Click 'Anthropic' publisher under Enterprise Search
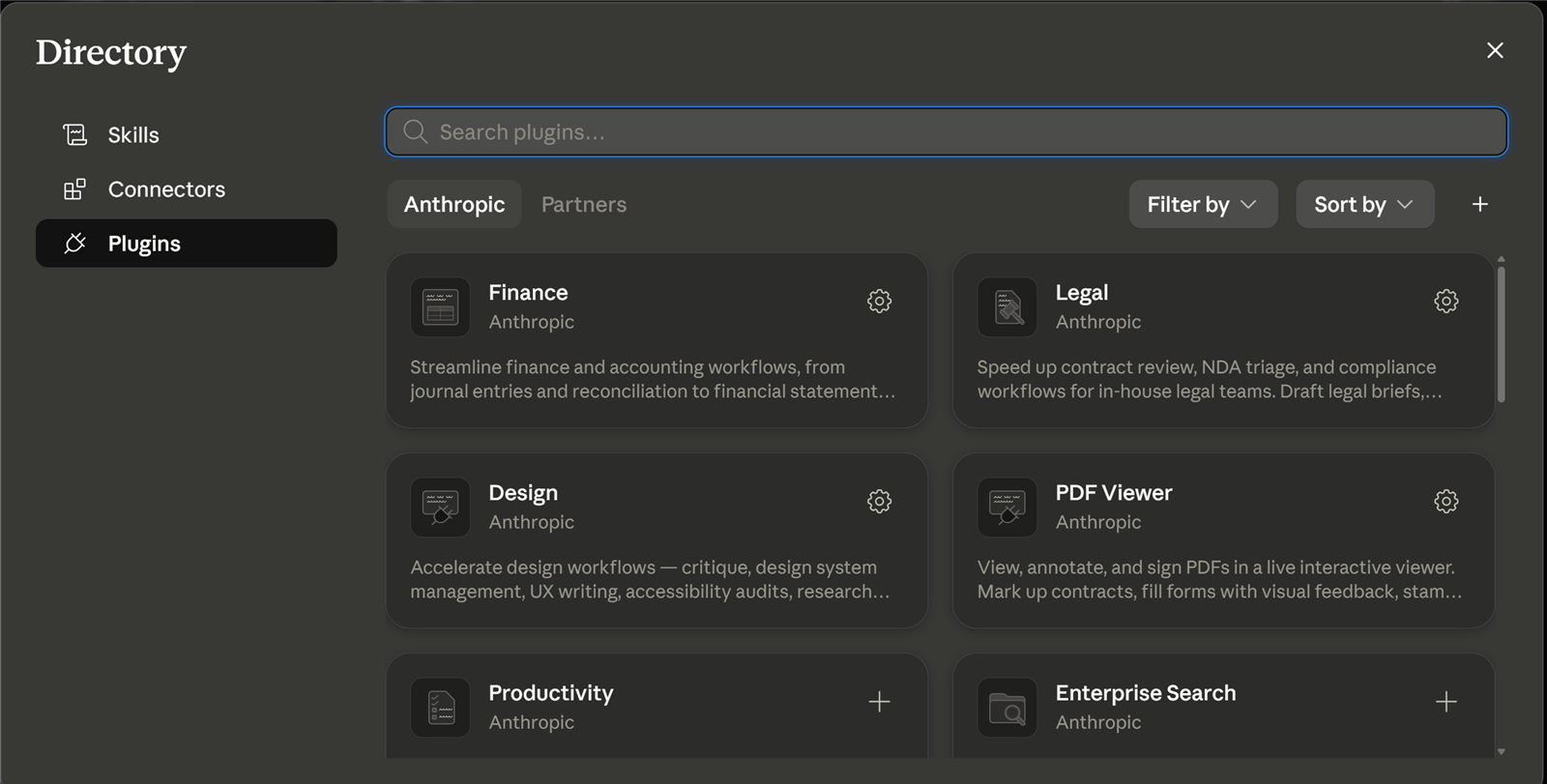Viewport: 1547px width, 784px height. pos(1098,722)
